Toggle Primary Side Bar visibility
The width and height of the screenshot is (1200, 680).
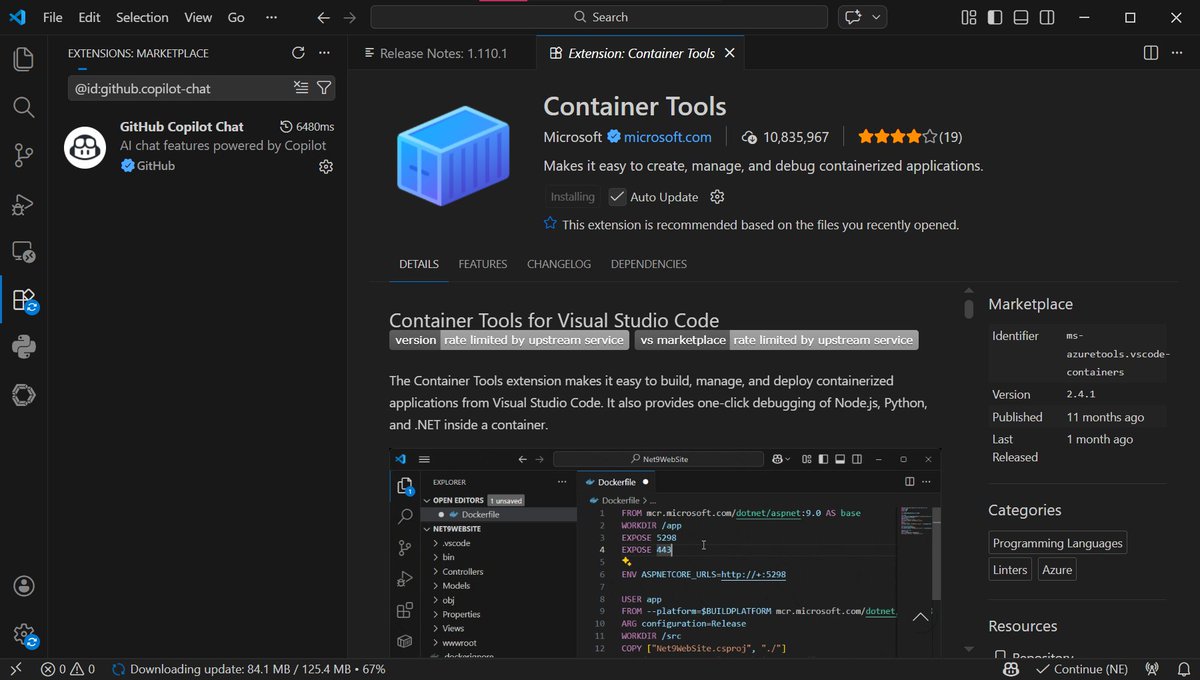tap(995, 17)
